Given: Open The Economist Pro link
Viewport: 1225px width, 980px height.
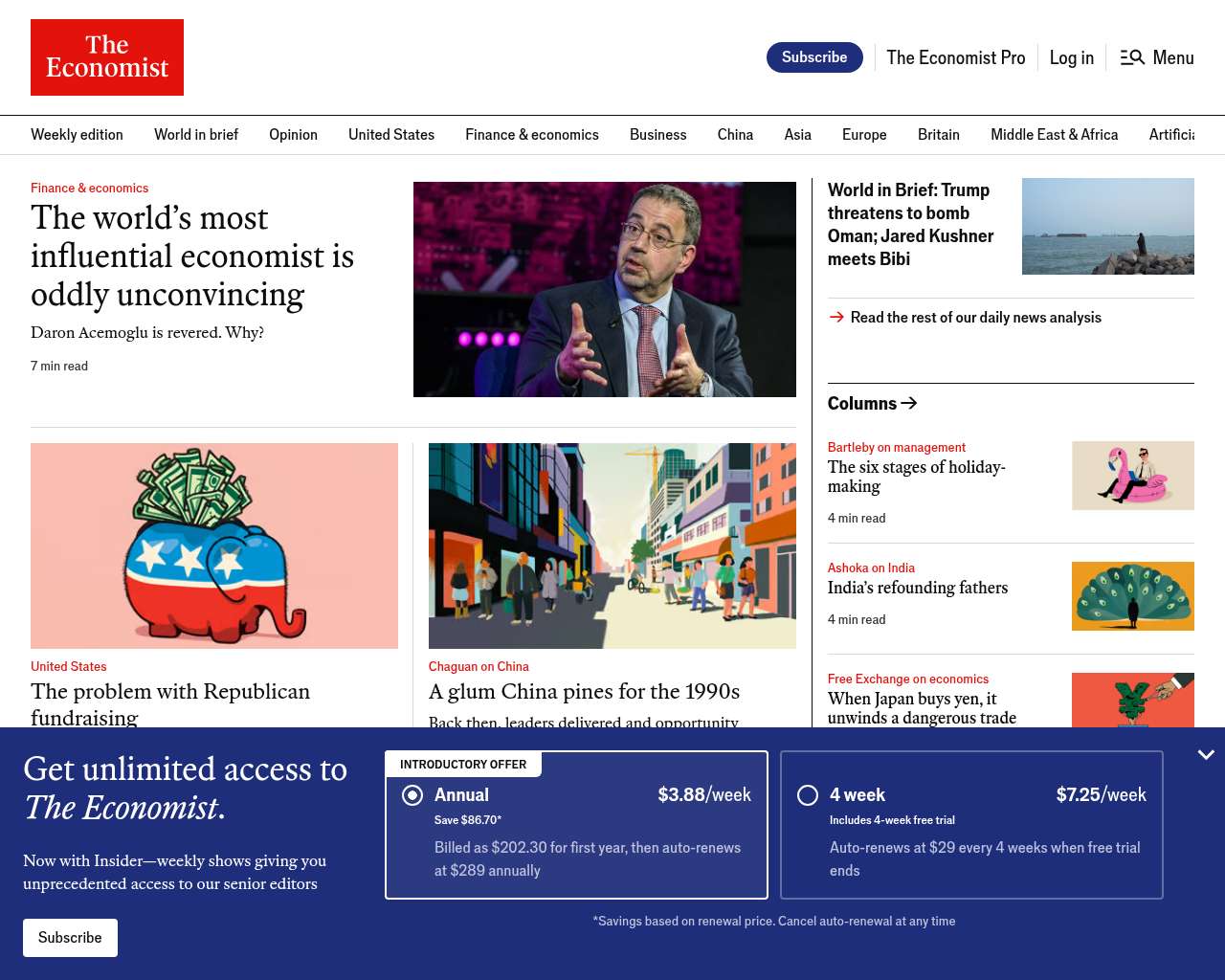Looking at the screenshot, I should (x=956, y=57).
